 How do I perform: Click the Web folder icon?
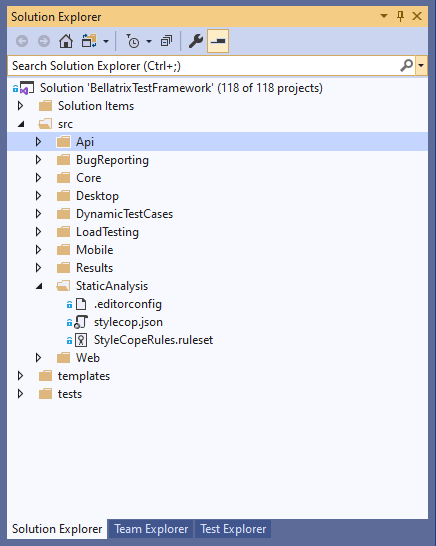coord(63,358)
